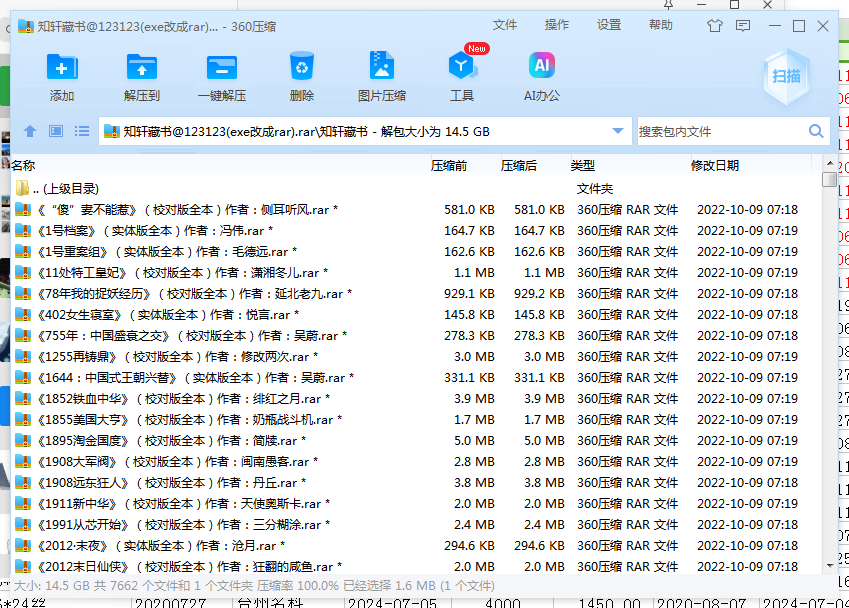The image size is (849, 608).
Task: Open the feedback message icon in title bar
Action: [743, 25]
